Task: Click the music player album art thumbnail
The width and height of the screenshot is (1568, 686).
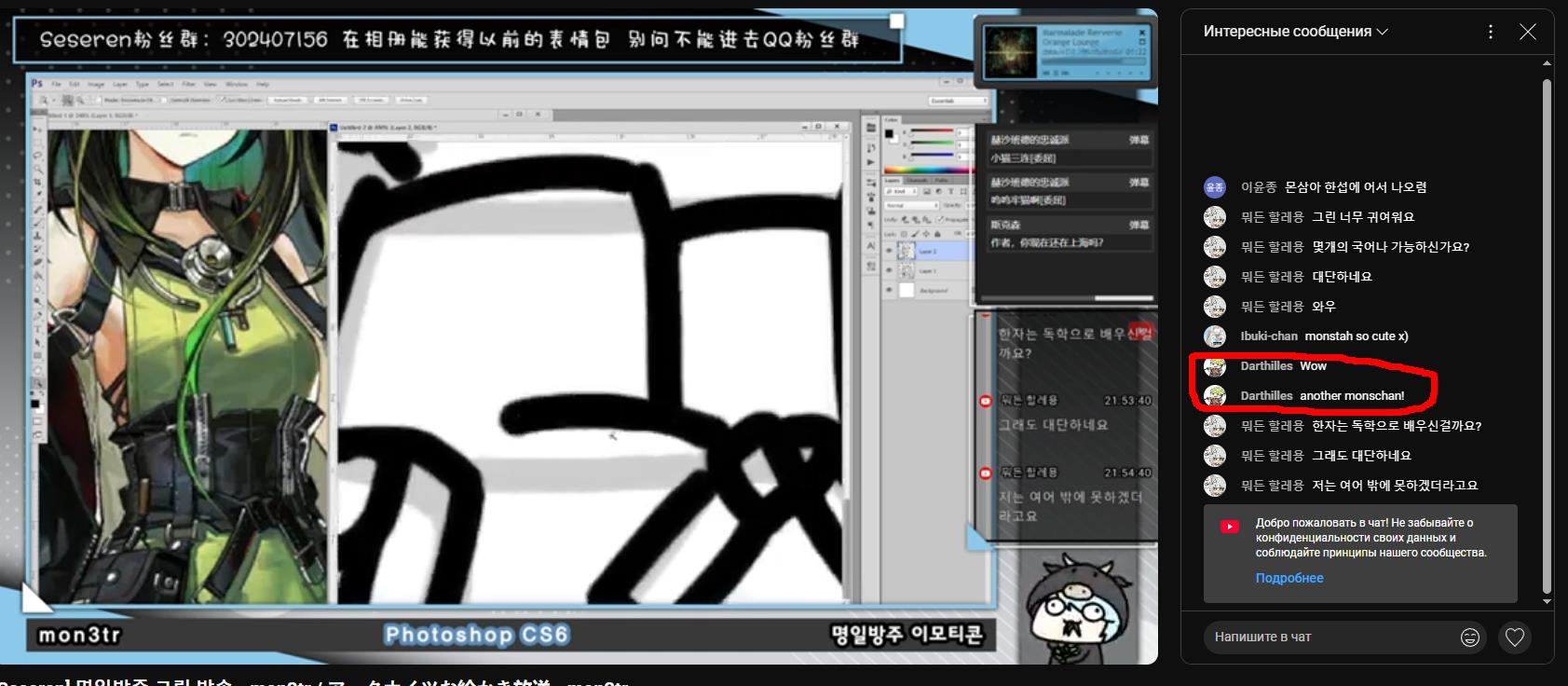Action: 1011,52
